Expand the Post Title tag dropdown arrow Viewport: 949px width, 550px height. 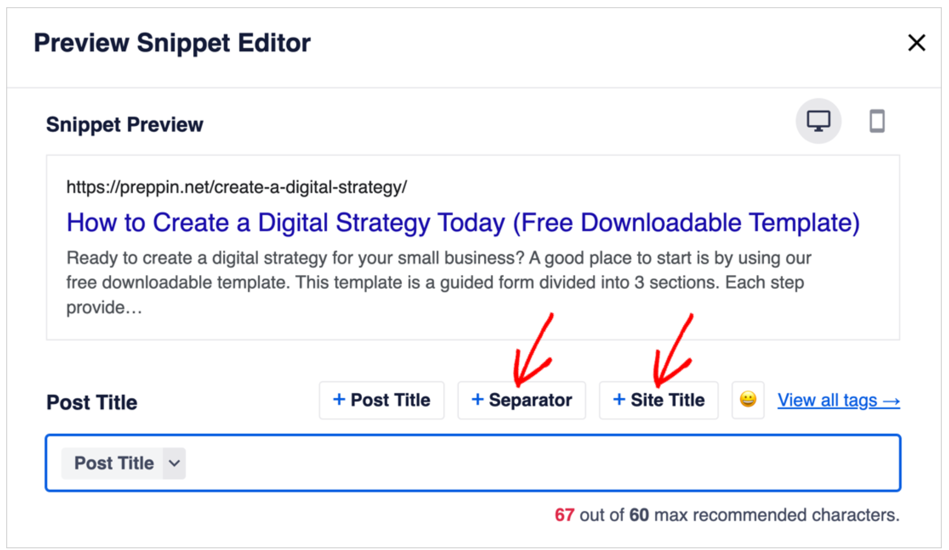[174, 463]
